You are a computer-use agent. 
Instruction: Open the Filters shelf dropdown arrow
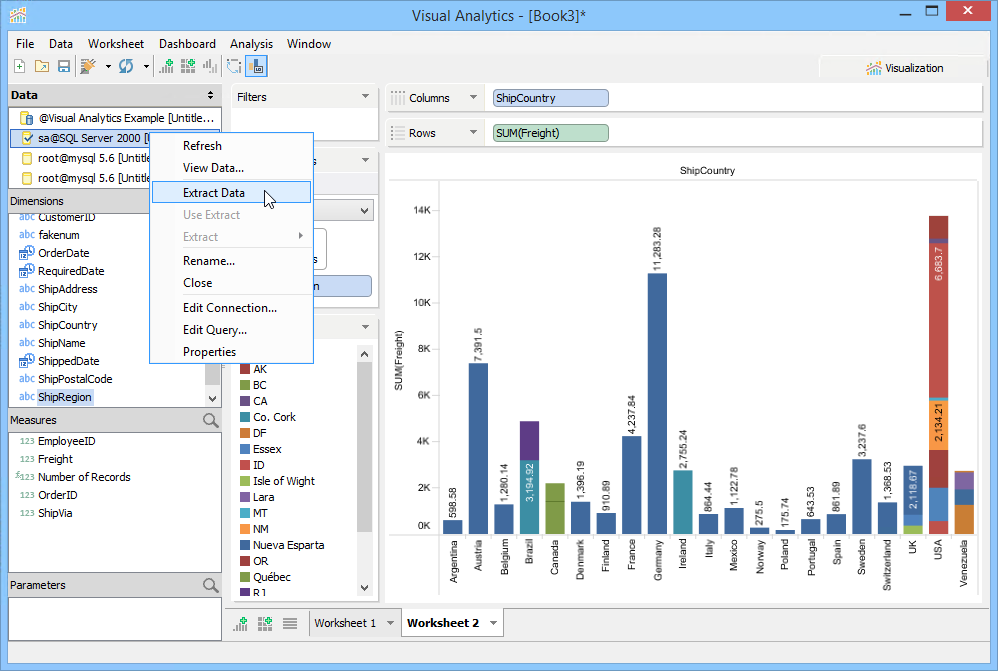coord(365,96)
